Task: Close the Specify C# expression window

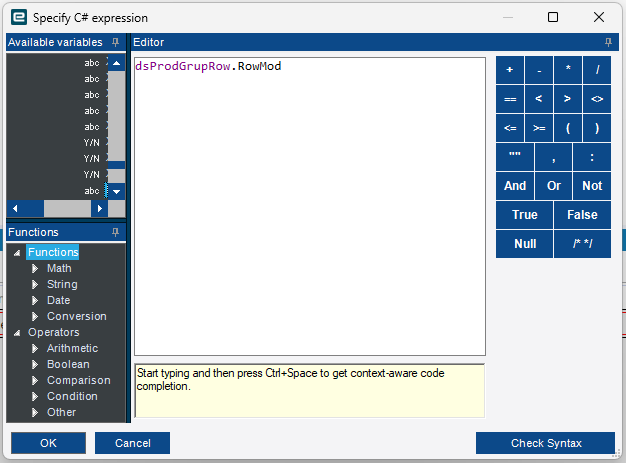Action: coord(599,17)
